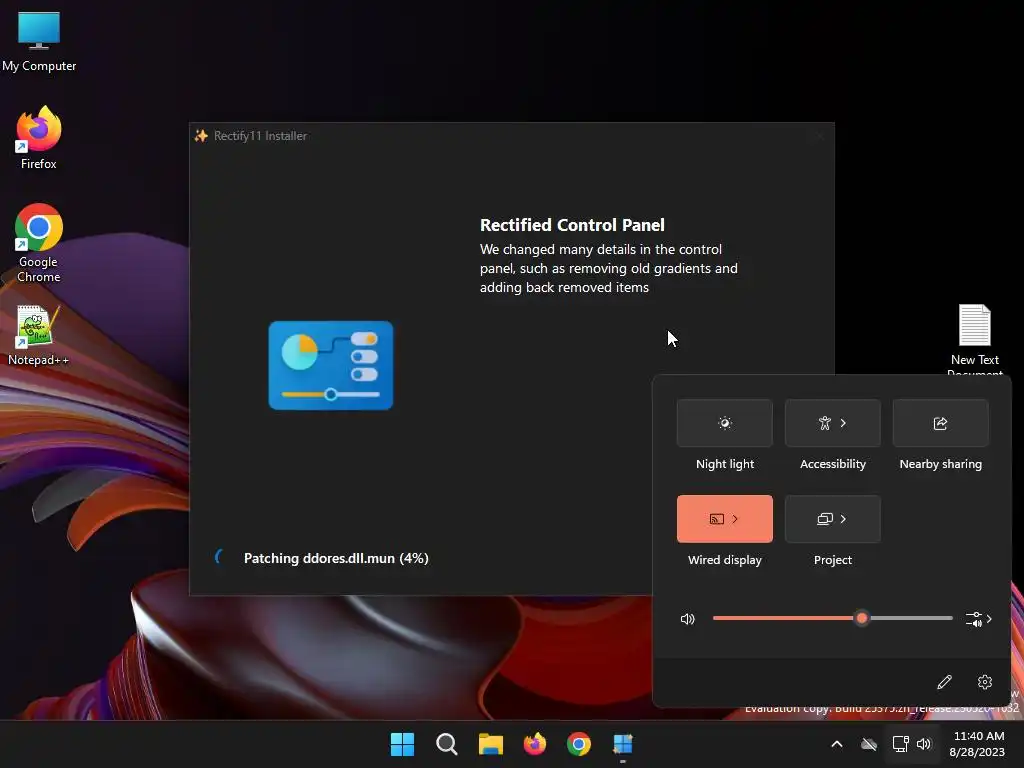
Task: Click the Rectify11 Installer title bar icon
Action: [201, 135]
